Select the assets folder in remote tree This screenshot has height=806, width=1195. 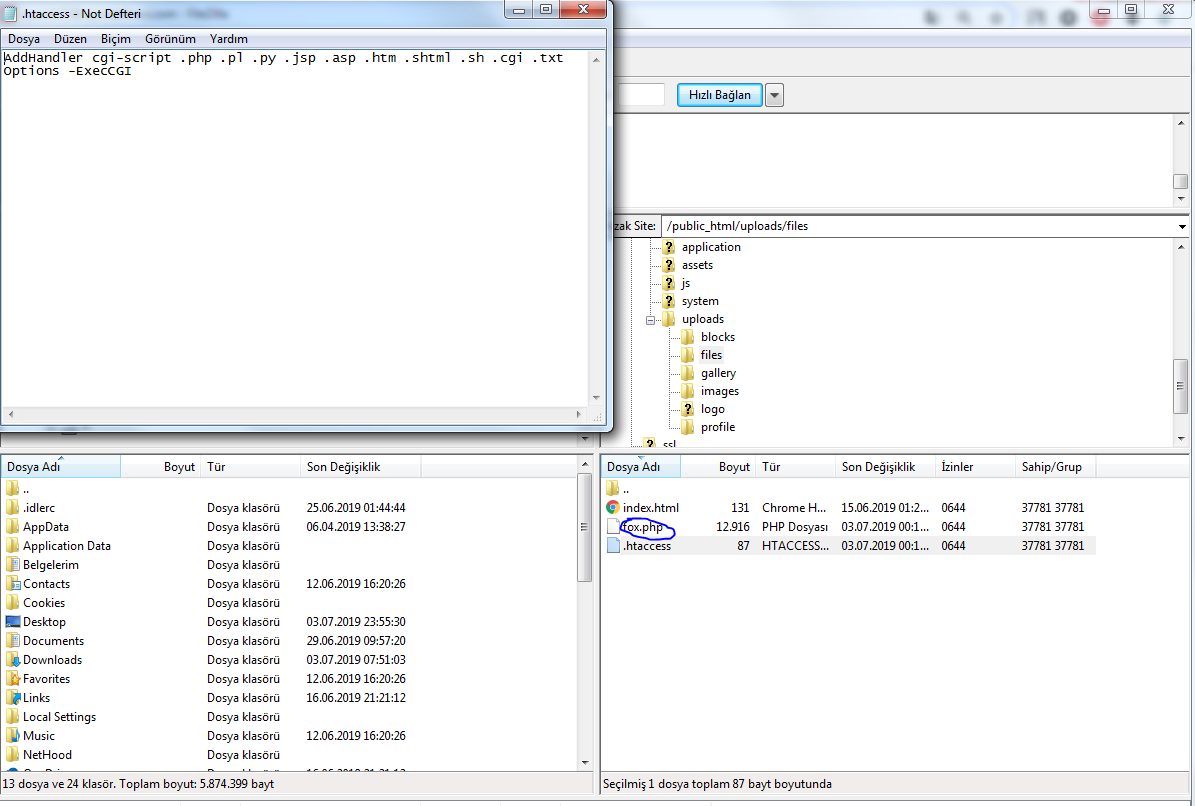click(697, 265)
